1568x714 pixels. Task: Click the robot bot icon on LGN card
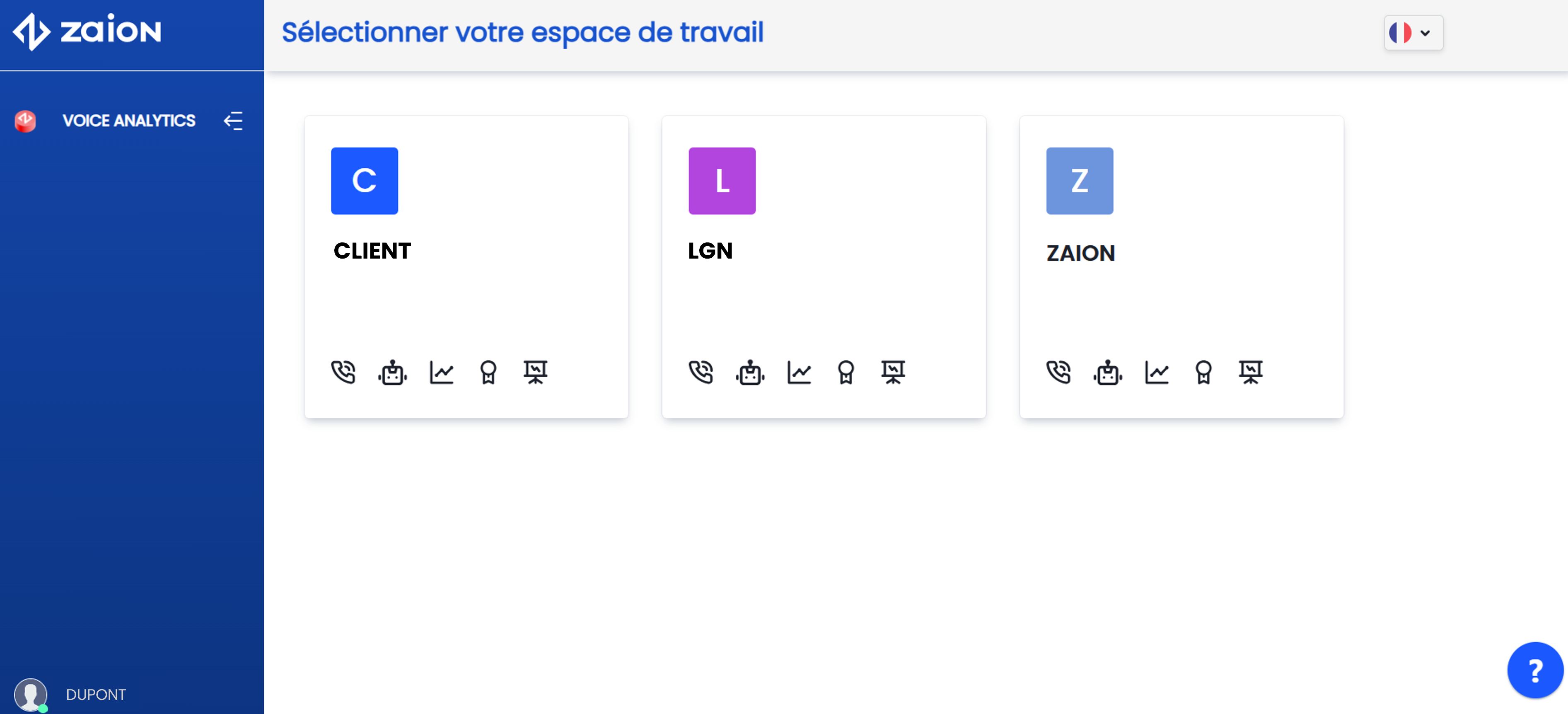click(750, 372)
